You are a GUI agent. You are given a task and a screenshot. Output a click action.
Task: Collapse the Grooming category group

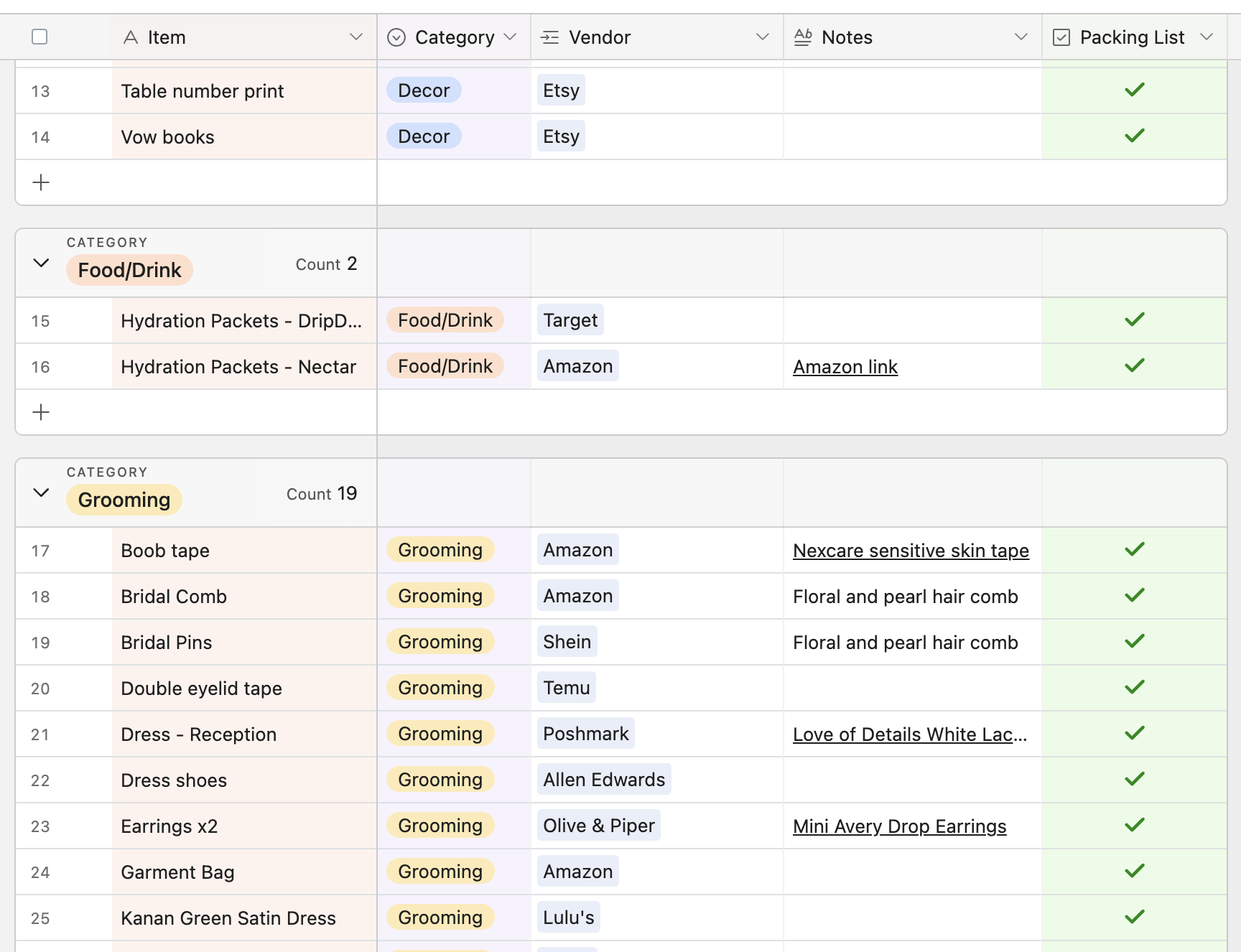click(x=42, y=493)
